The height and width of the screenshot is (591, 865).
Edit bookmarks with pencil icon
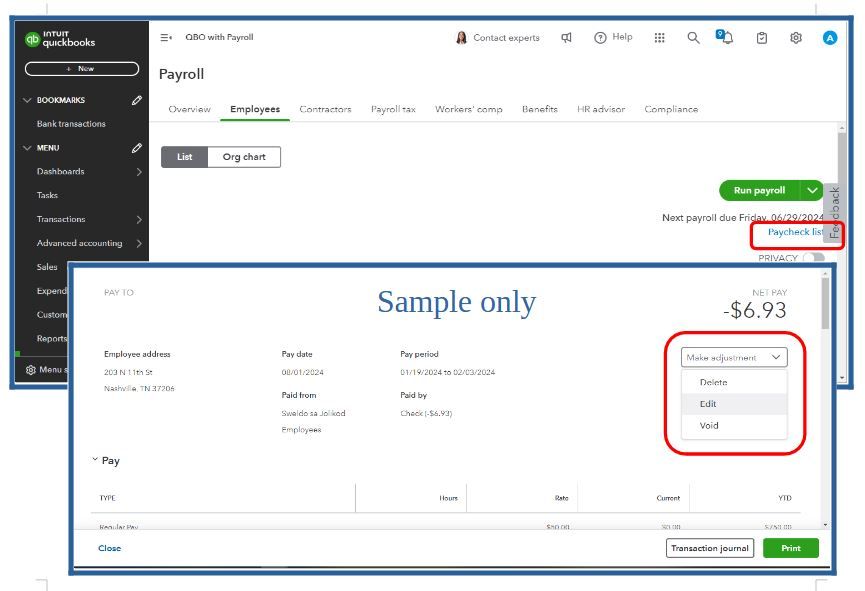point(136,100)
